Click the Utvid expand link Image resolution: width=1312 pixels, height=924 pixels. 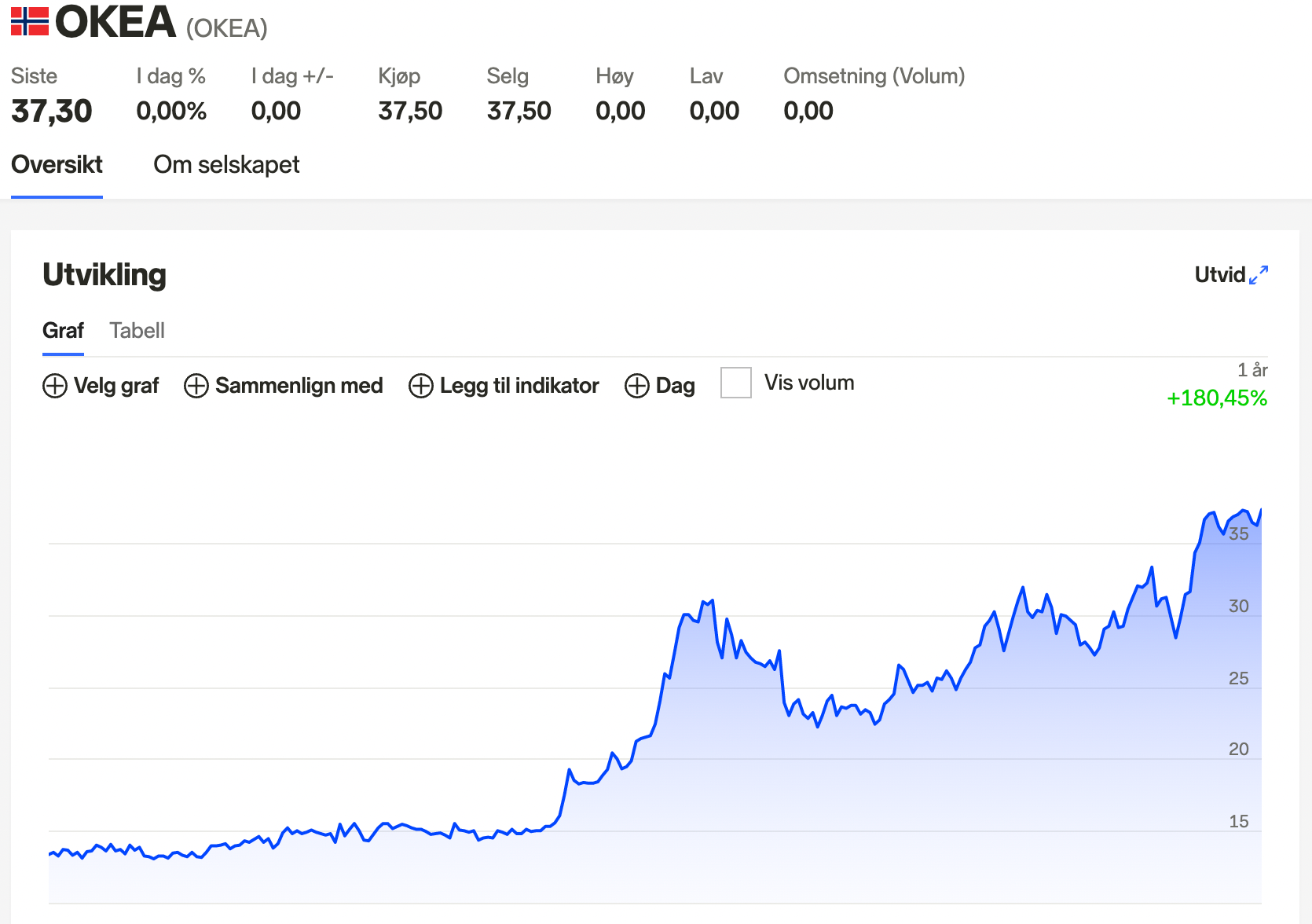click(1231, 275)
